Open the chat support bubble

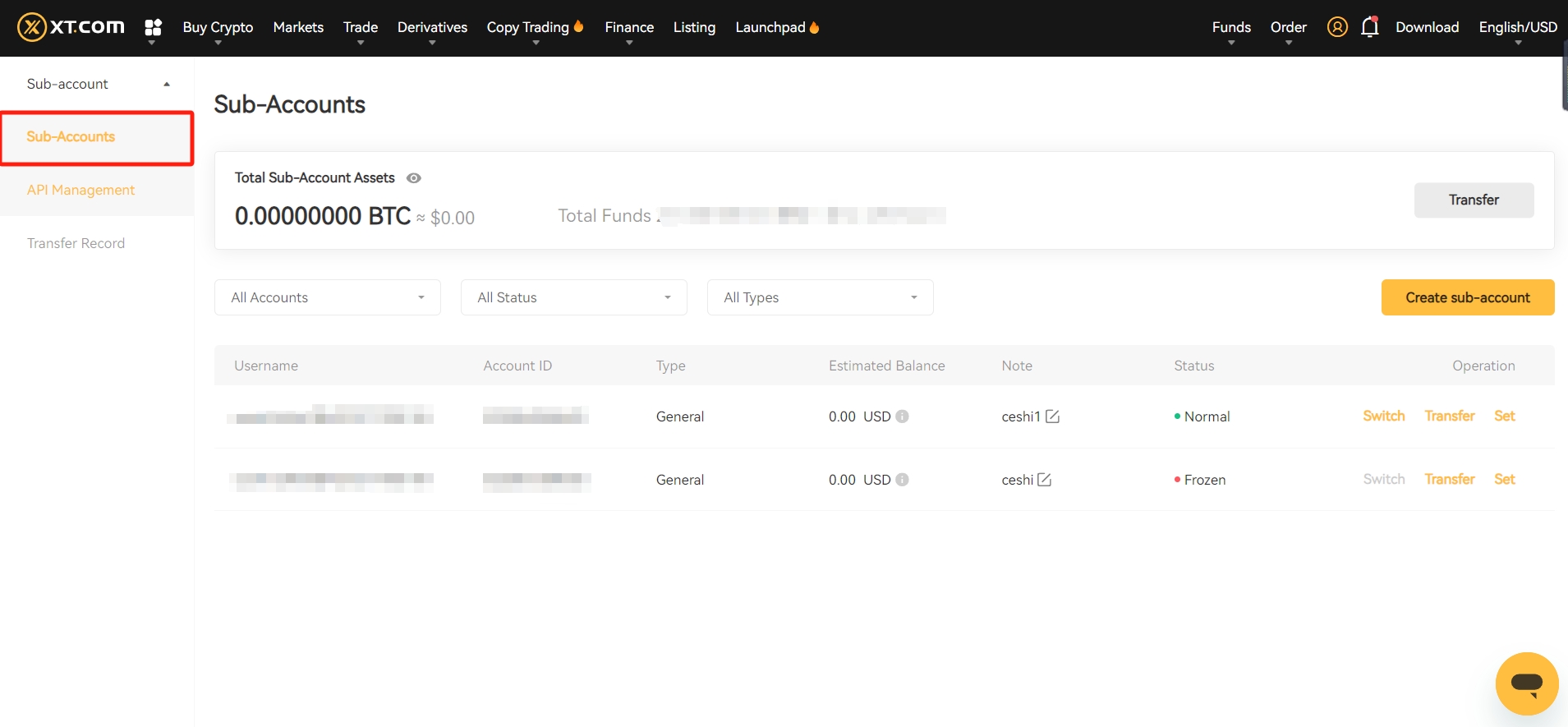[x=1526, y=683]
